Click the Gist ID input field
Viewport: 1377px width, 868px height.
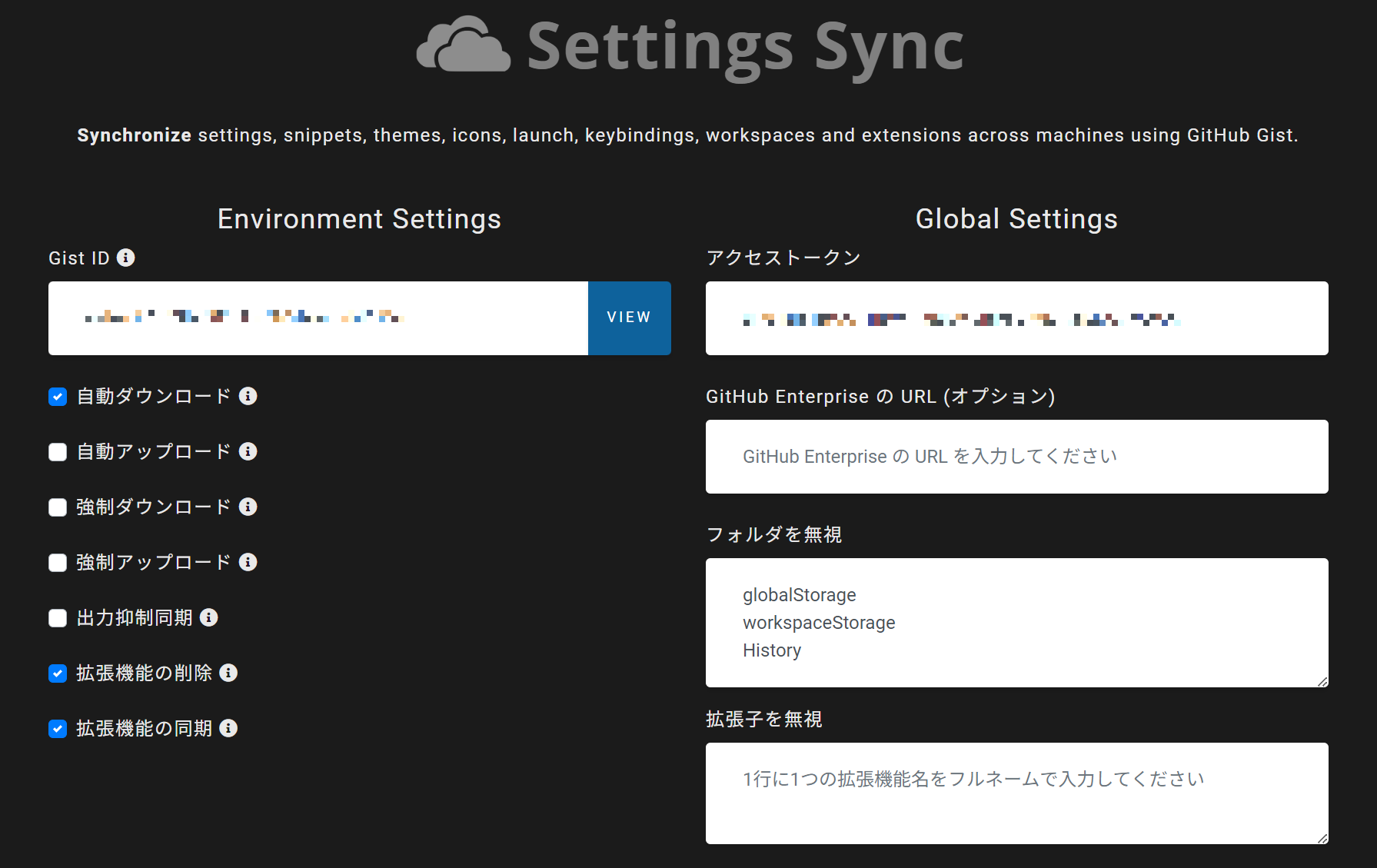[x=318, y=318]
